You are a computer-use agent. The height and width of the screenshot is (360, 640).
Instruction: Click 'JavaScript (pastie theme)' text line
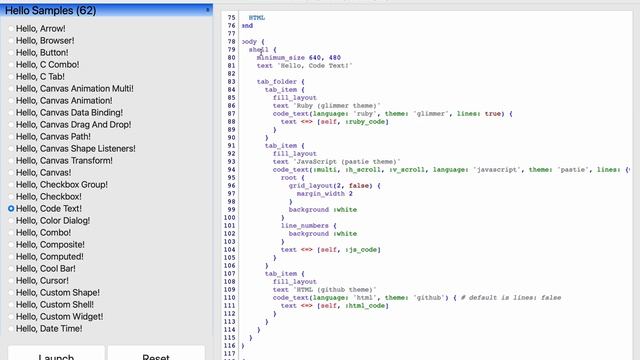pyautogui.click(x=337, y=162)
